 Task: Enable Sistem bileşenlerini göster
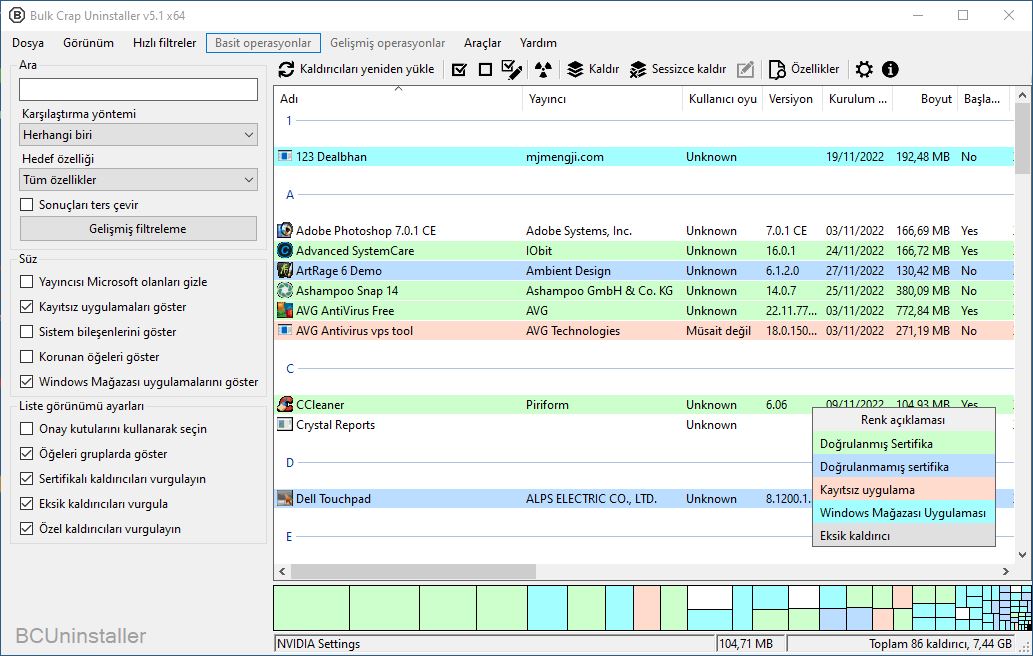[x=26, y=332]
